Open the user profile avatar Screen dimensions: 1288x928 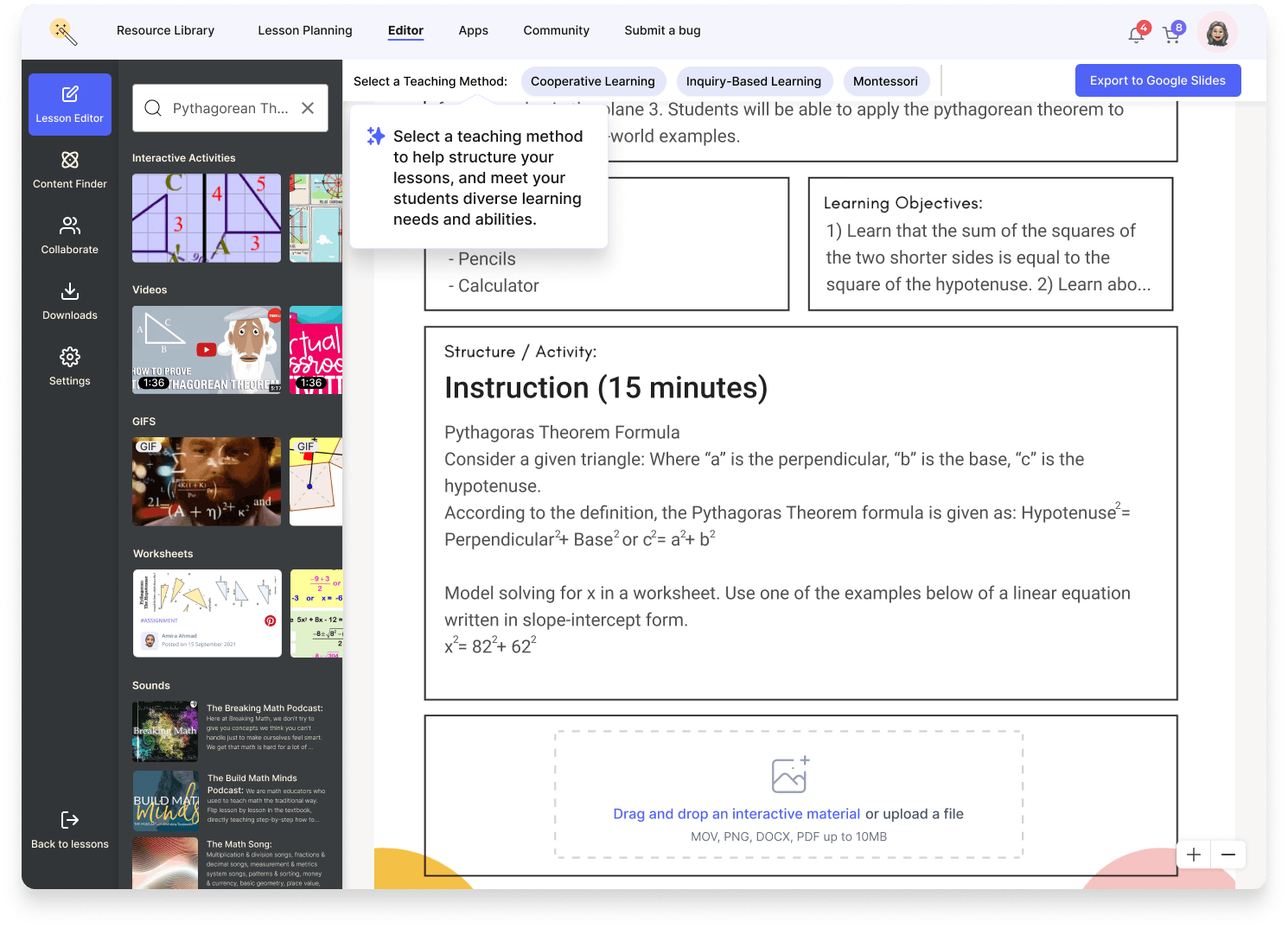tap(1217, 33)
